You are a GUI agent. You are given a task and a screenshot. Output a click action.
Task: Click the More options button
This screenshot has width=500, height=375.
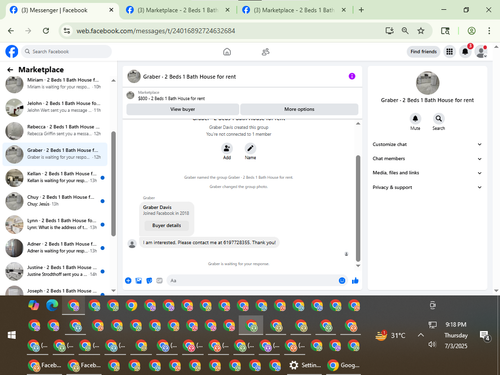[x=299, y=109]
